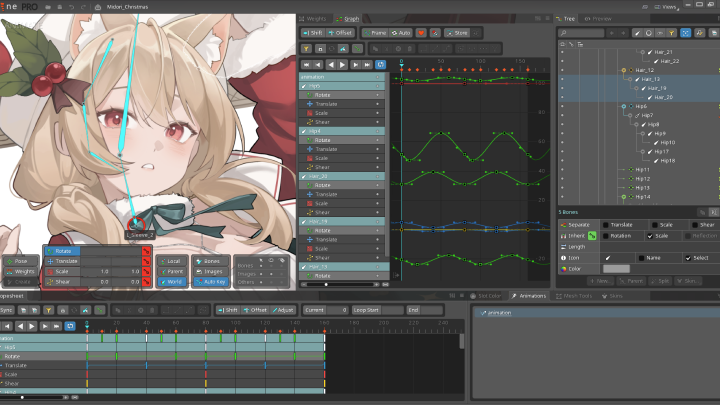Image resolution: width=720 pixels, height=405 pixels.
Task: Click the bone filter icon in tree toolbar
Action: [x=637, y=33]
